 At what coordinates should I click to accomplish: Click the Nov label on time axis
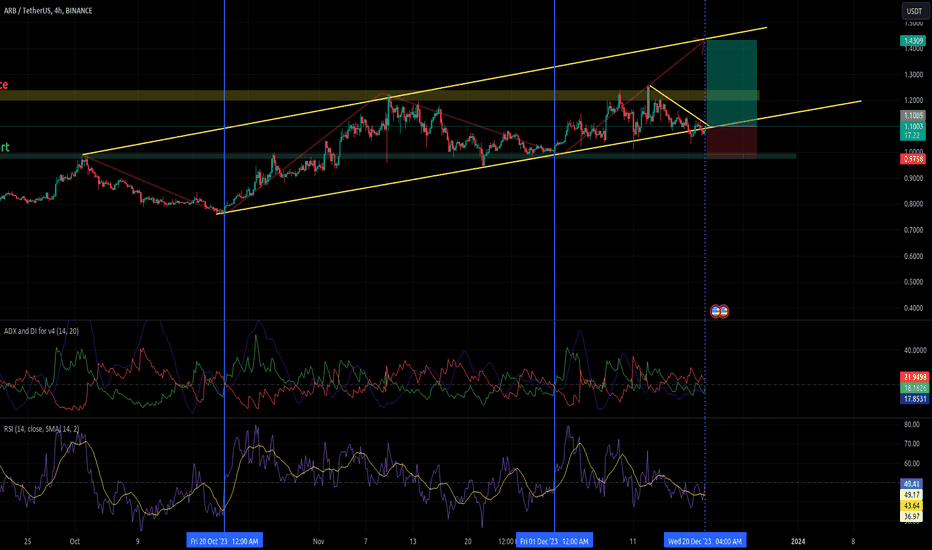coord(319,541)
